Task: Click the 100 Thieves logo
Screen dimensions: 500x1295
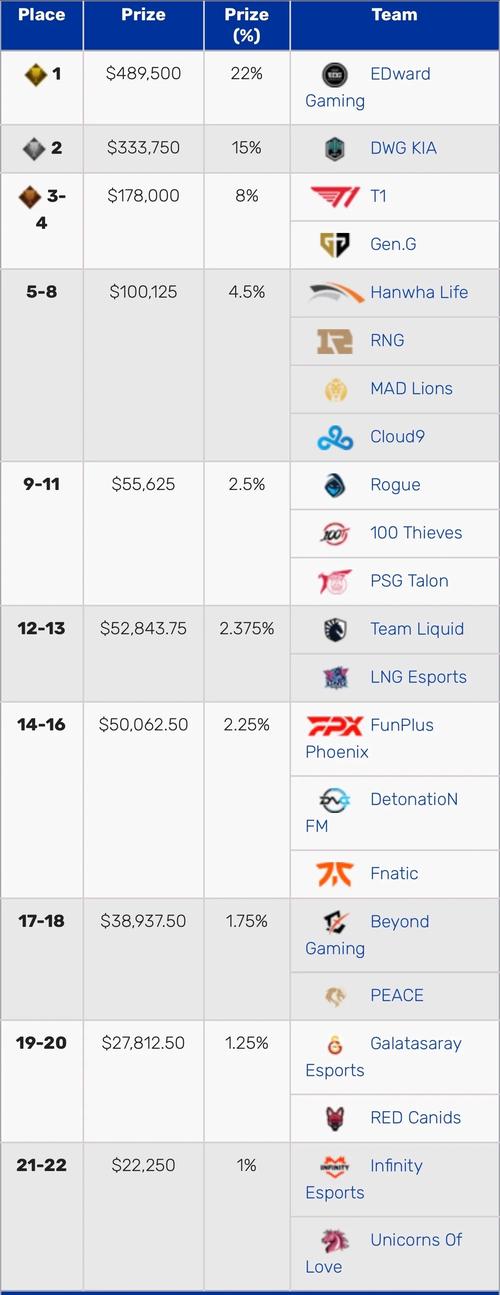Action: [x=334, y=533]
